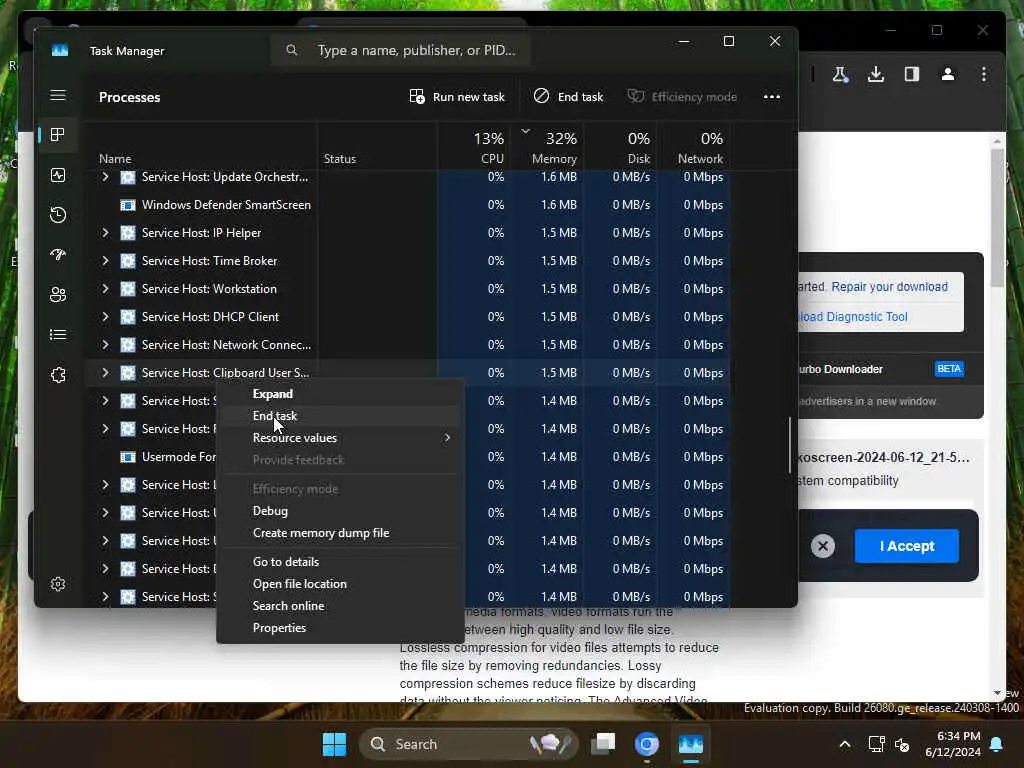
Task: Open the Resource values submenu arrow
Action: click(447, 438)
